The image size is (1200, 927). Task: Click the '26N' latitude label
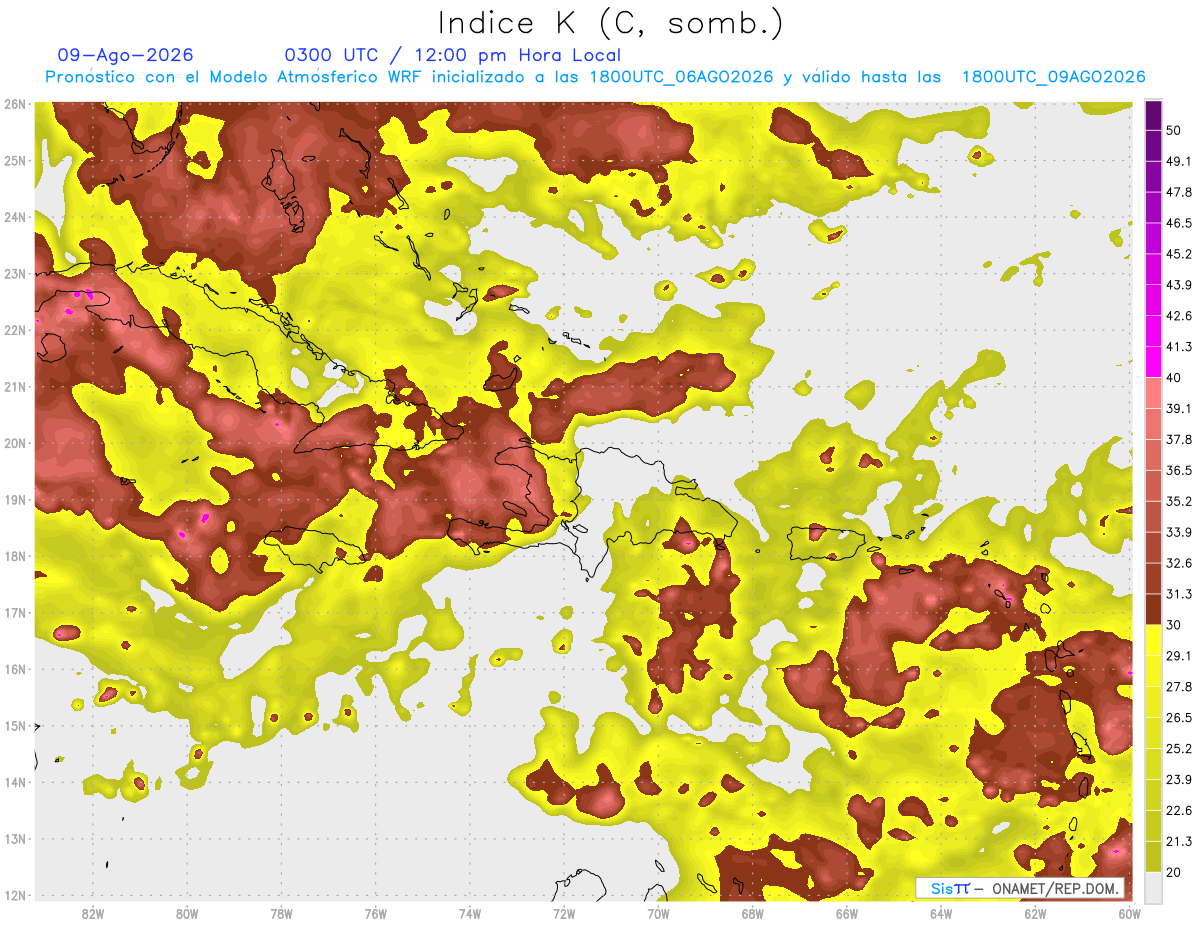tap(15, 104)
